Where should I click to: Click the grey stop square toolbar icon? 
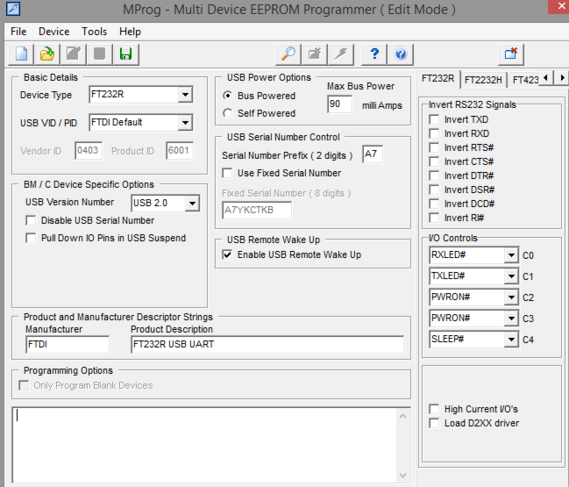99,54
